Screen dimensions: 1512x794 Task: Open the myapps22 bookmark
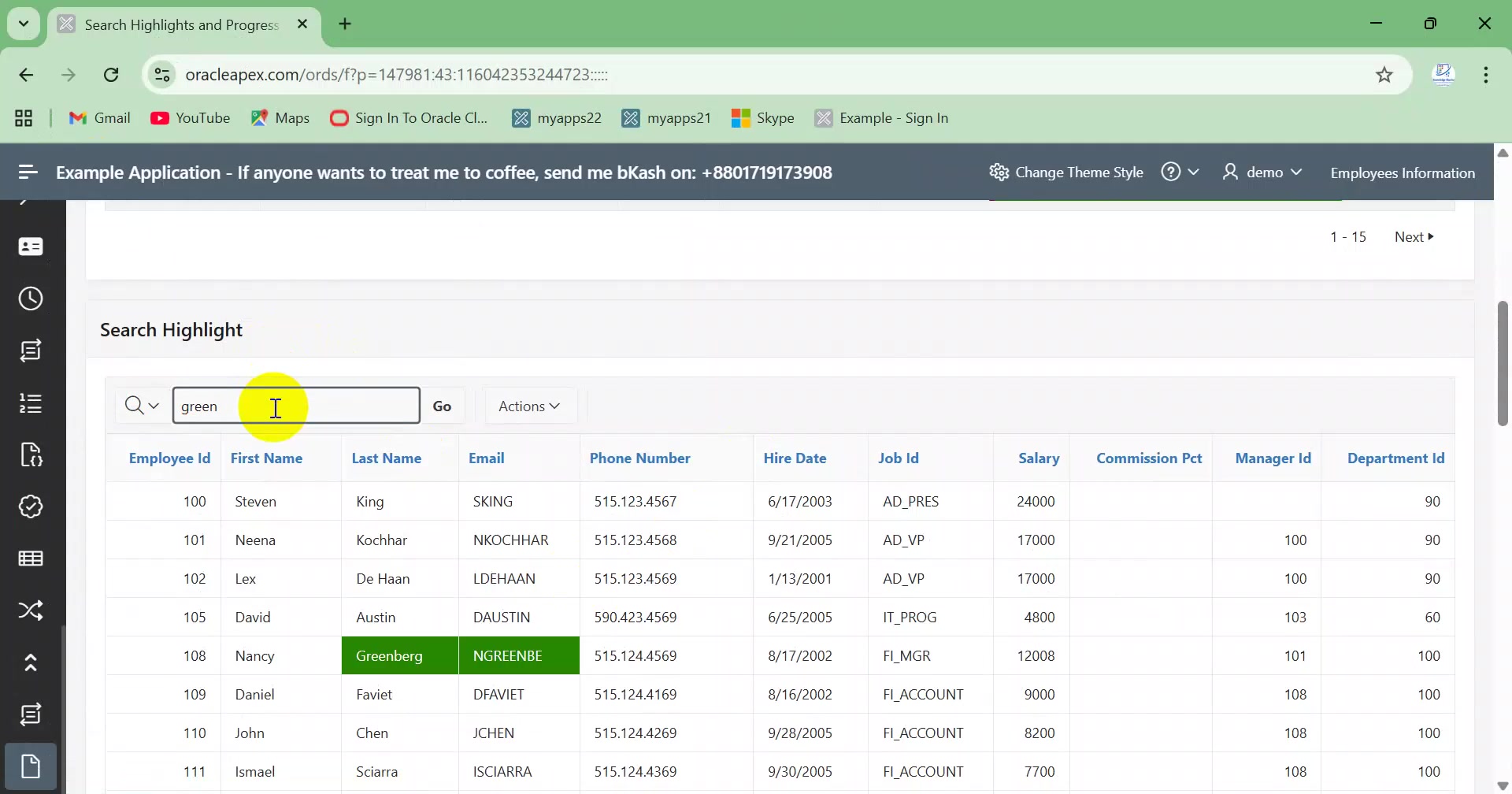click(557, 118)
